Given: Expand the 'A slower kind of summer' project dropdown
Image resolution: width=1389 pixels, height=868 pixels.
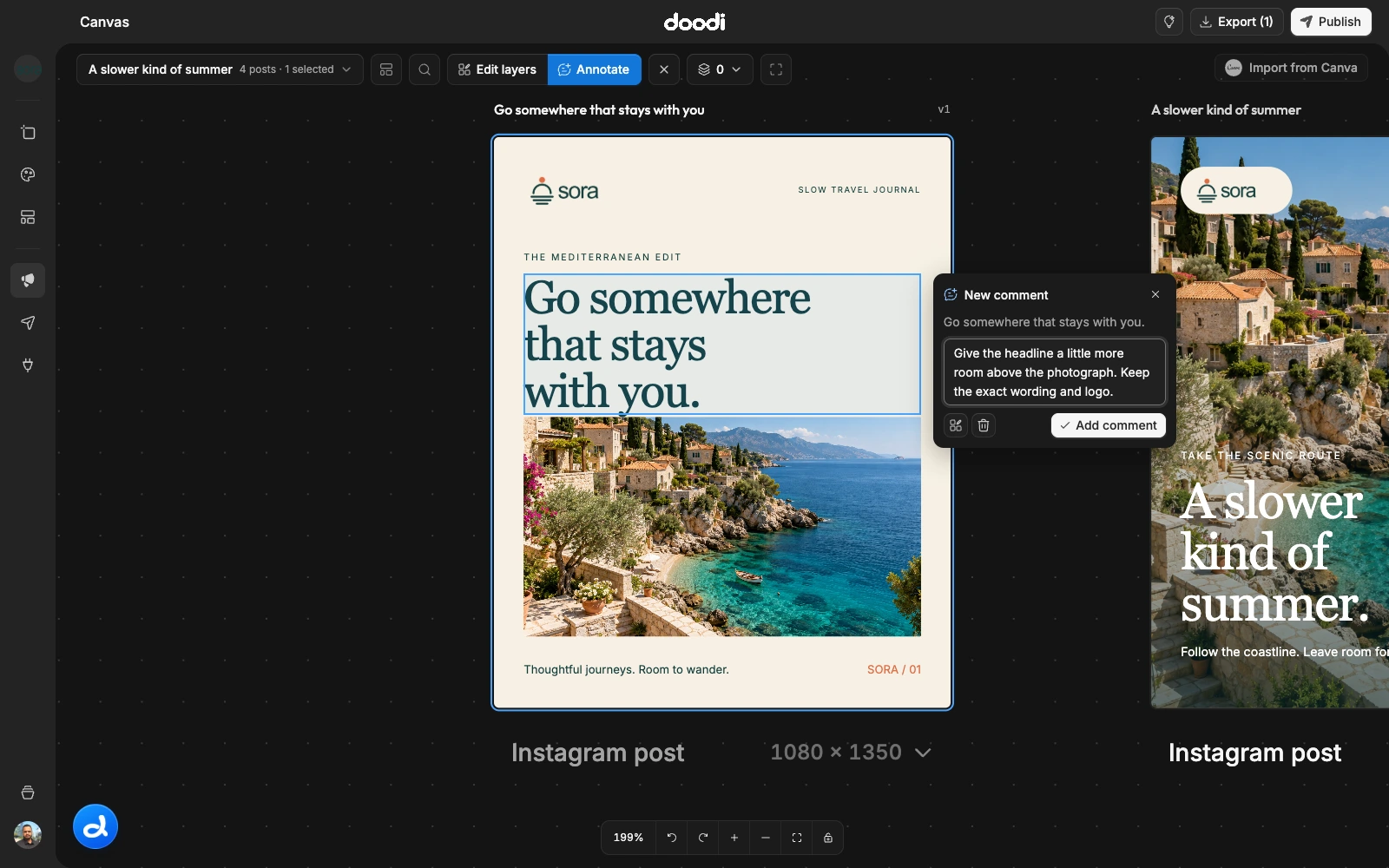Looking at the screenshot, I should [x=220, y=69].
